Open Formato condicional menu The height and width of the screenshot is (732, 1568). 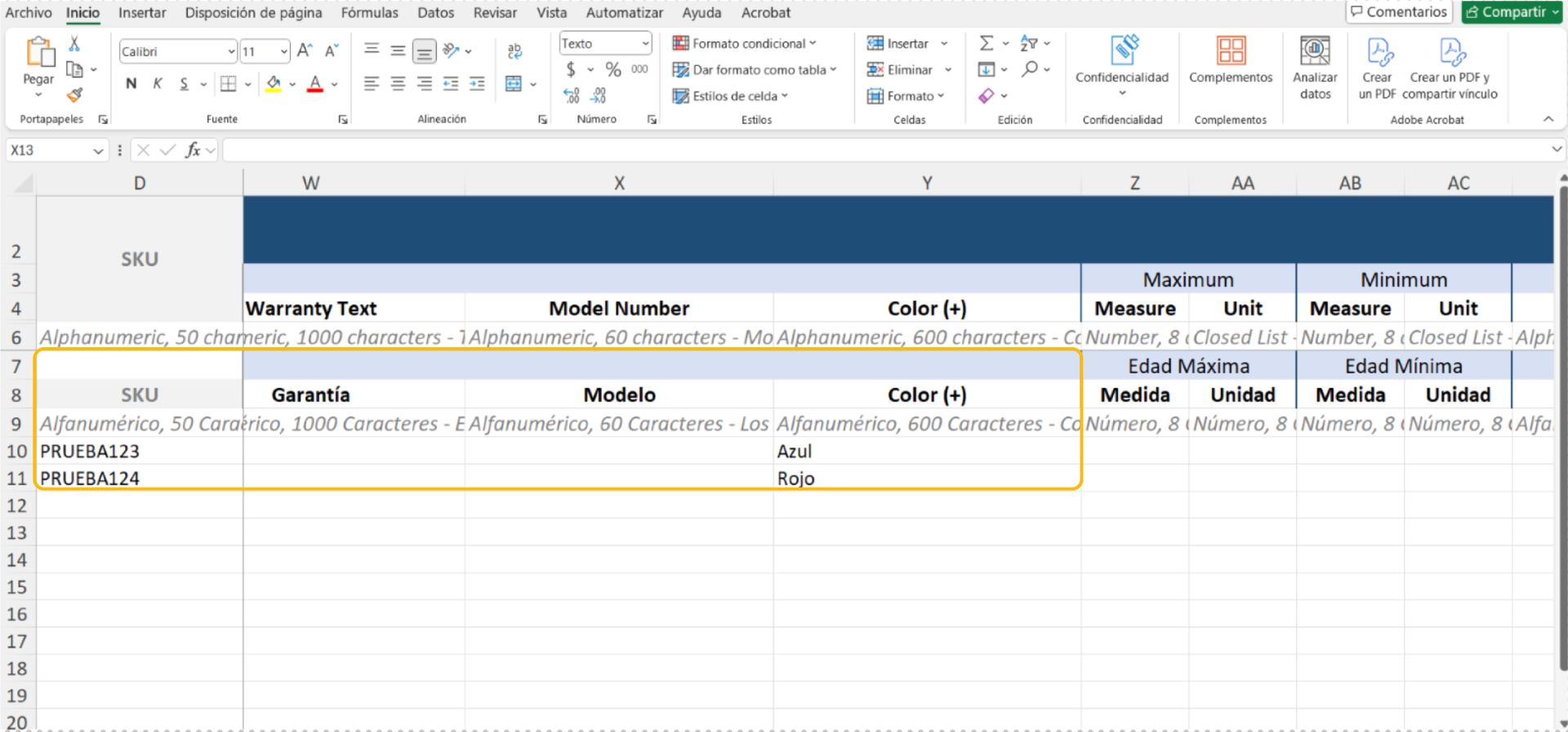coord(744,43)
